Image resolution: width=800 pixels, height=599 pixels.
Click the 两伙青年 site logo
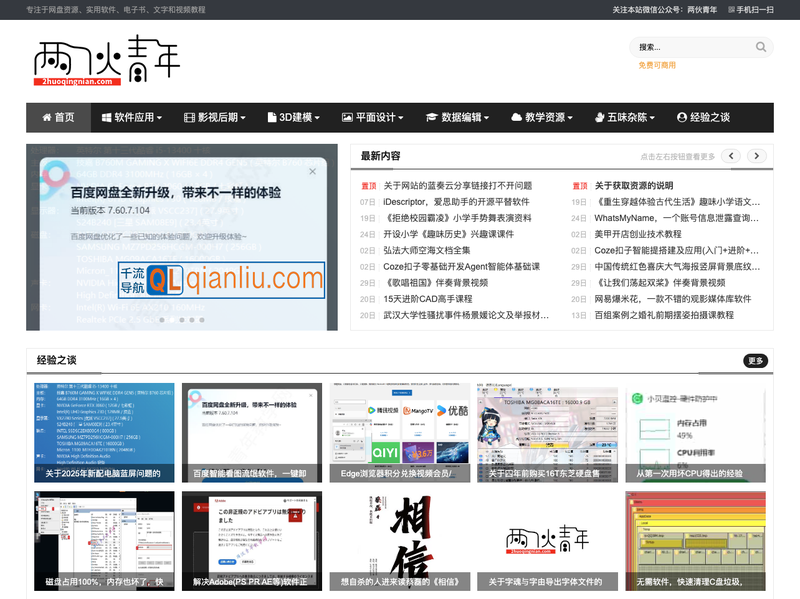pos(107,64)
